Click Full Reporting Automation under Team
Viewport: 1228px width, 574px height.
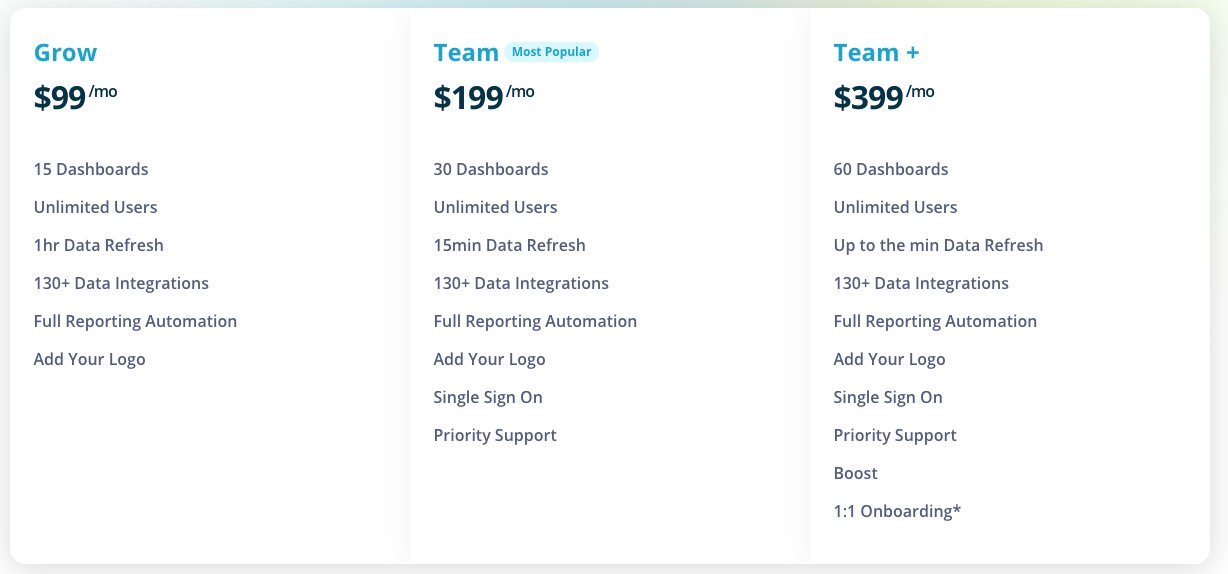pyautogui.click(x=535, y=321)
